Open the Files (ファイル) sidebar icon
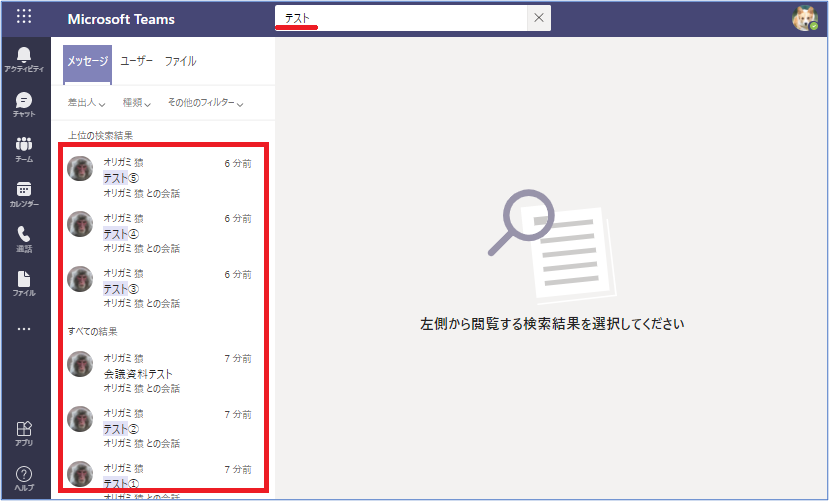The width and height of the screenshot is (829, 501). [x=24, y=283]
